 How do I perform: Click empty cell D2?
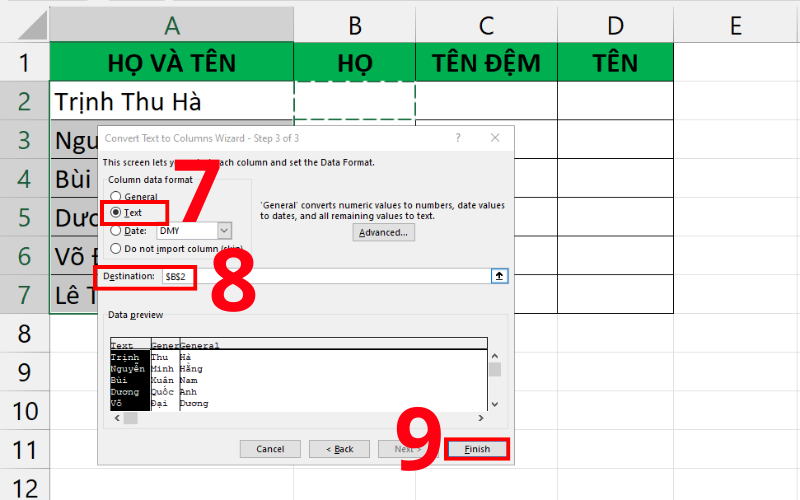click(615, 101)
